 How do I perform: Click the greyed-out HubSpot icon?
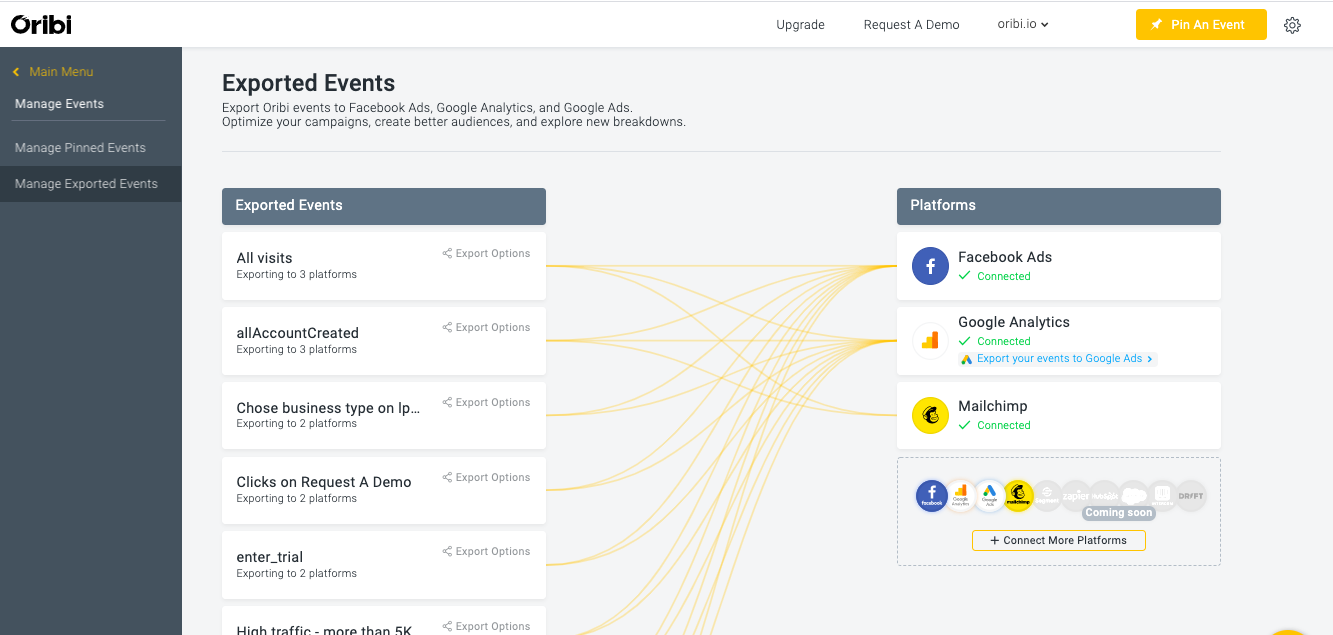click(1105, 495)
